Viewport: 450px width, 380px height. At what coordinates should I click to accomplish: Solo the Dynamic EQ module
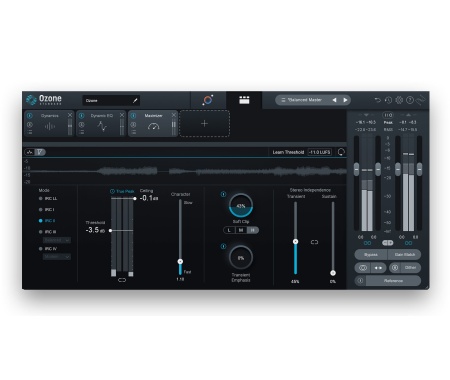[x=82, y=124]
